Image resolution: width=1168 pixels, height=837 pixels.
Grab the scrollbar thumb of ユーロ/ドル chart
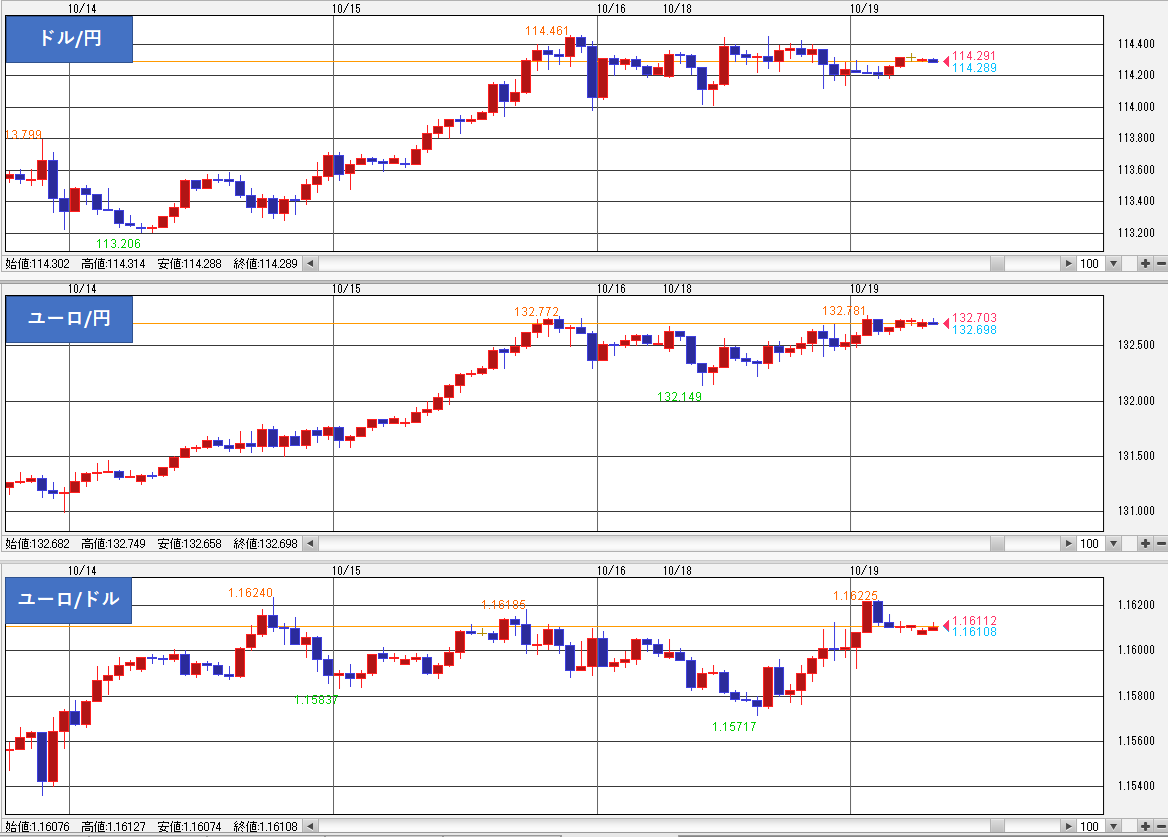click(x=997, y=826)
